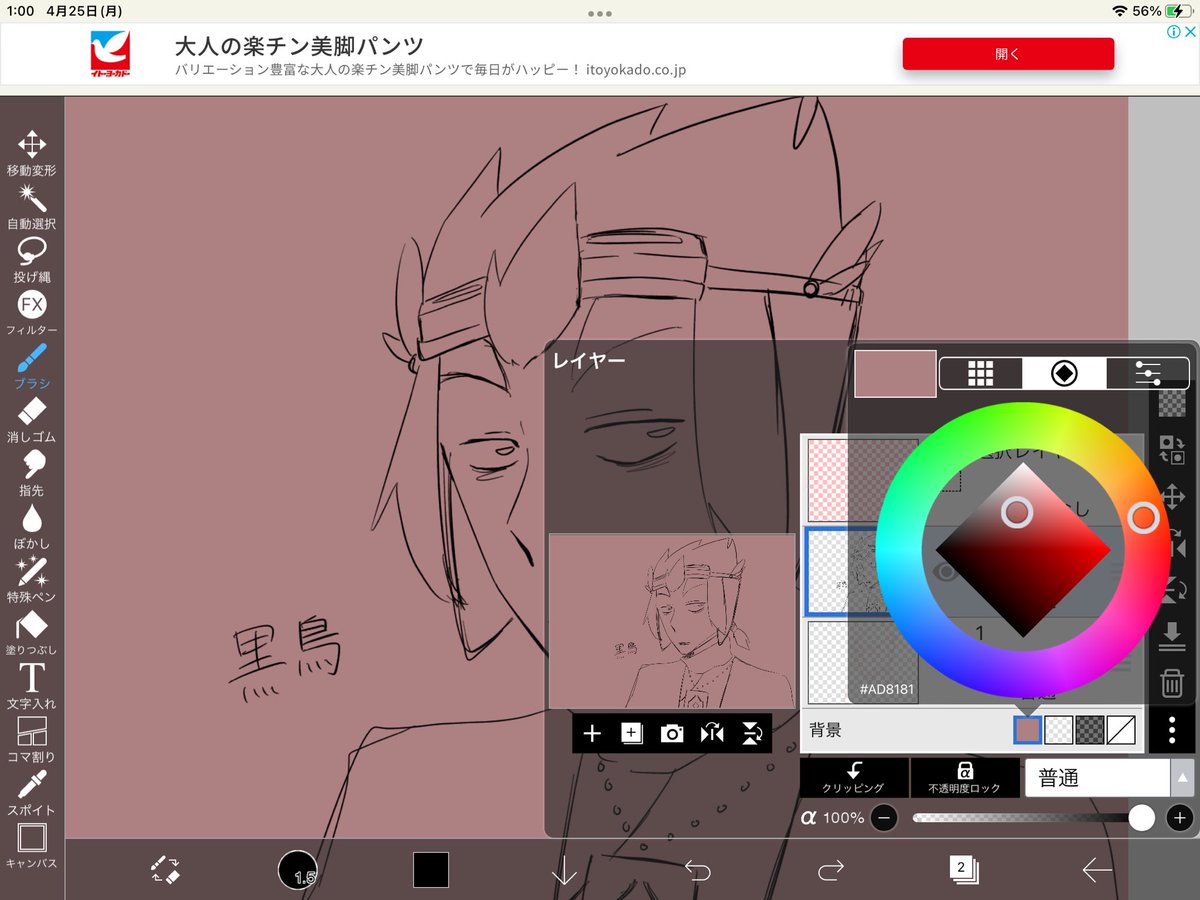Toggle Alpha Lock (不透明度ロック)
This screenshot has height=900, width=1200.
[x=965, y=777]
